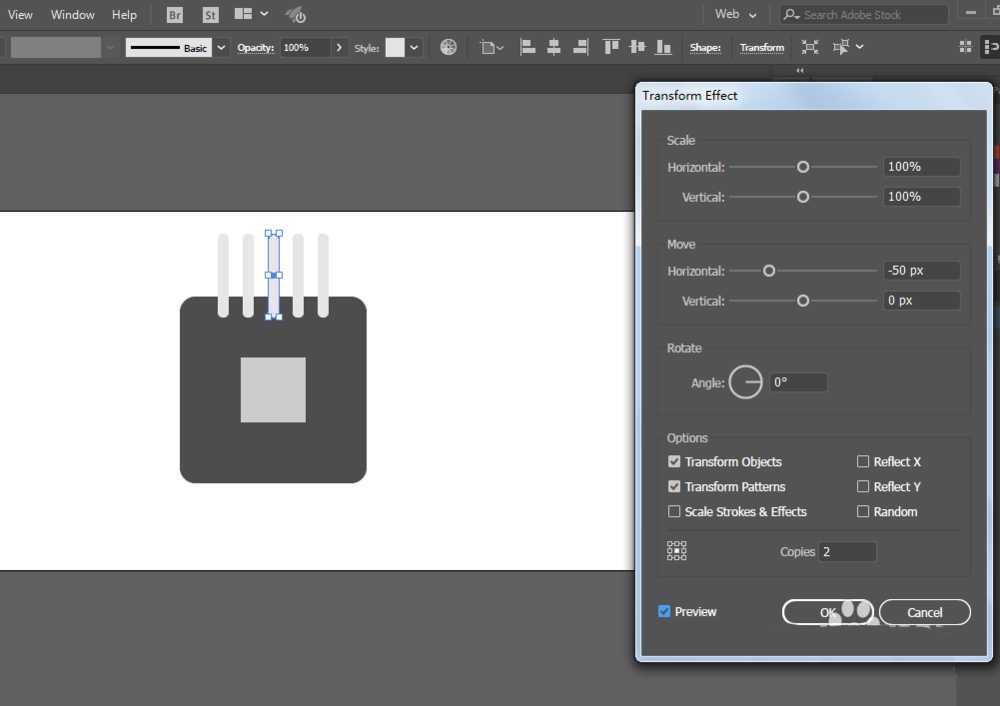This screenshot has height=706, width=1000.
Task: Open the Window menu
Action: [x=72, y=15]
